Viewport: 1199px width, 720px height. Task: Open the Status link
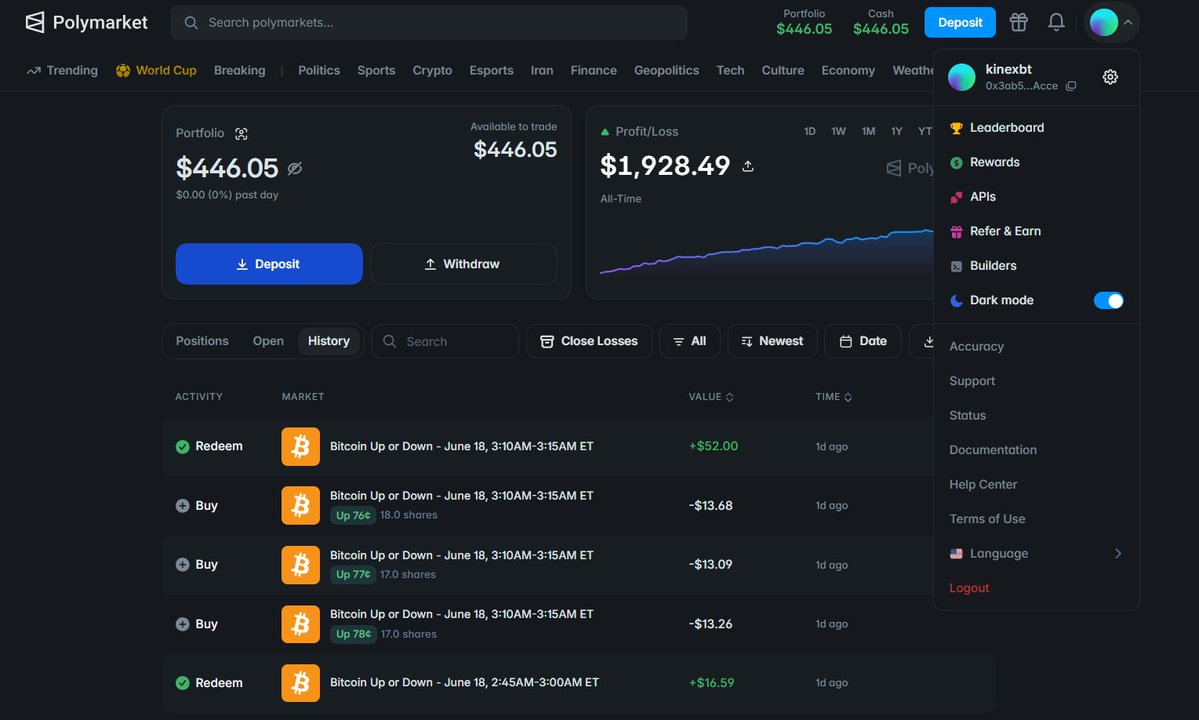(x=967, y=415)
